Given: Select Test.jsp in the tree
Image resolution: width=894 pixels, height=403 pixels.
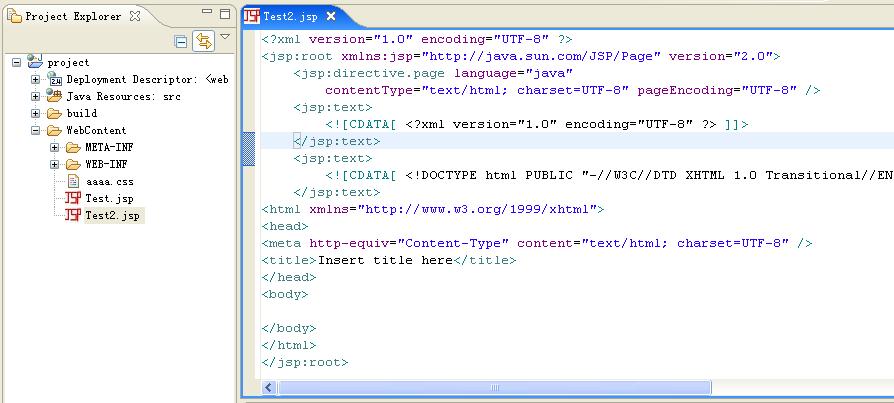Looking at the screenshot, I should [109, 198].
